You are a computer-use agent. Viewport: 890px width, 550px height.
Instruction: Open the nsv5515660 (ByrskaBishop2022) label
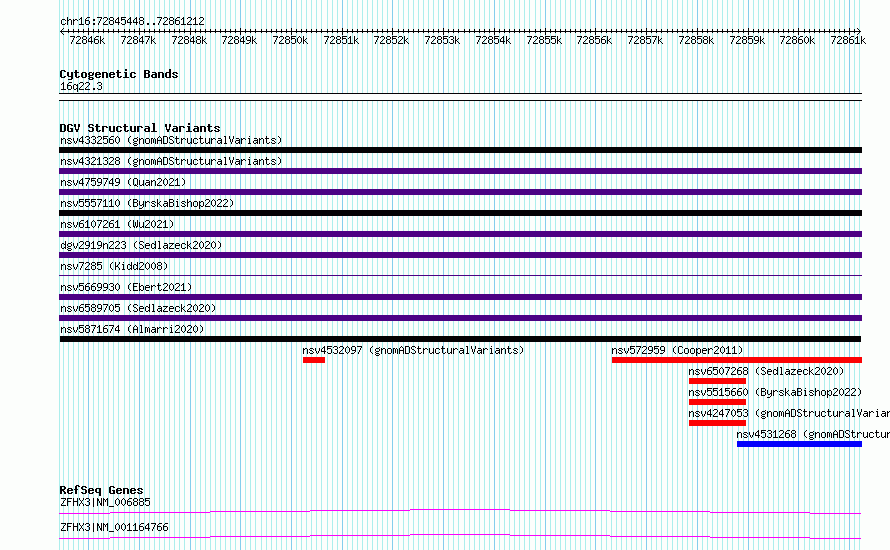[x=775, y=392]
